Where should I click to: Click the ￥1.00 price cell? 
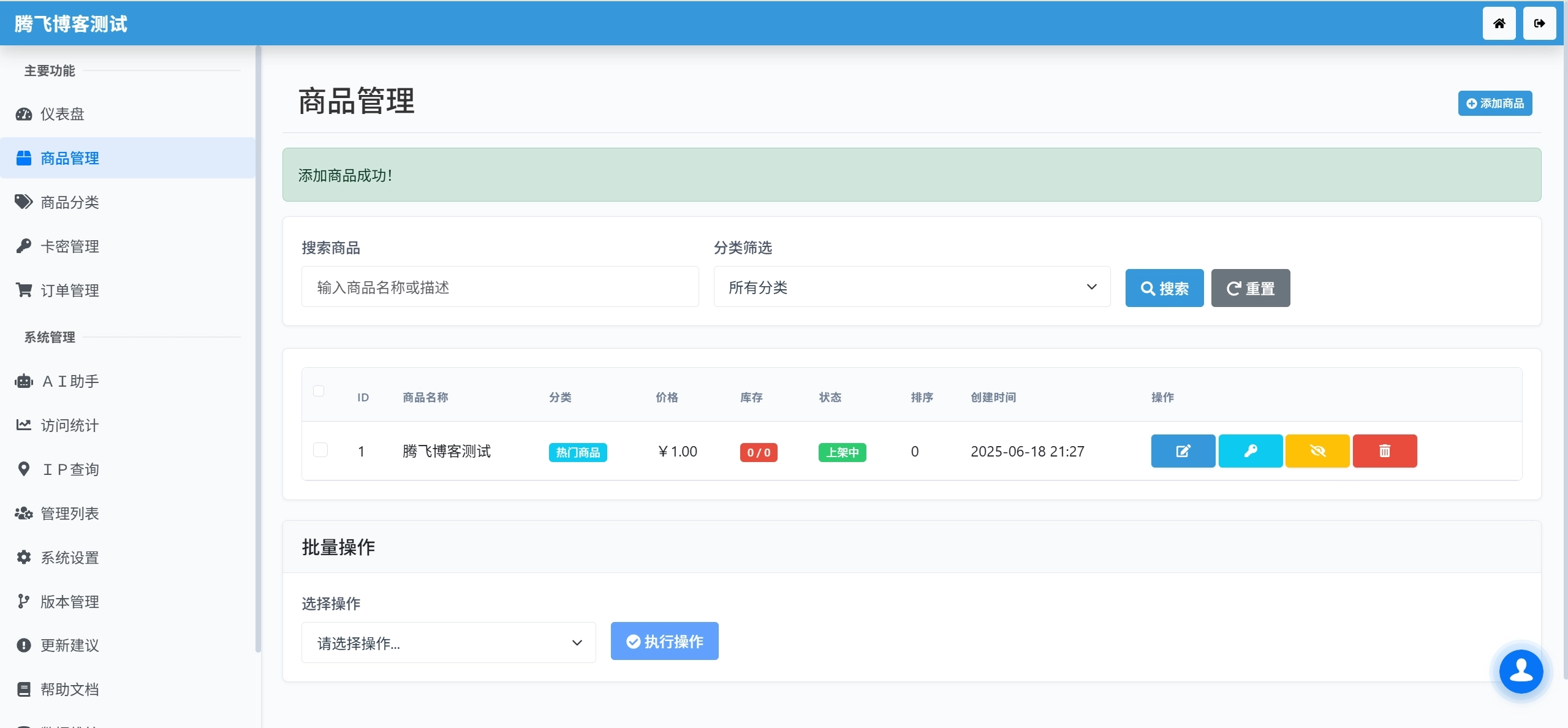click(676, 452)
